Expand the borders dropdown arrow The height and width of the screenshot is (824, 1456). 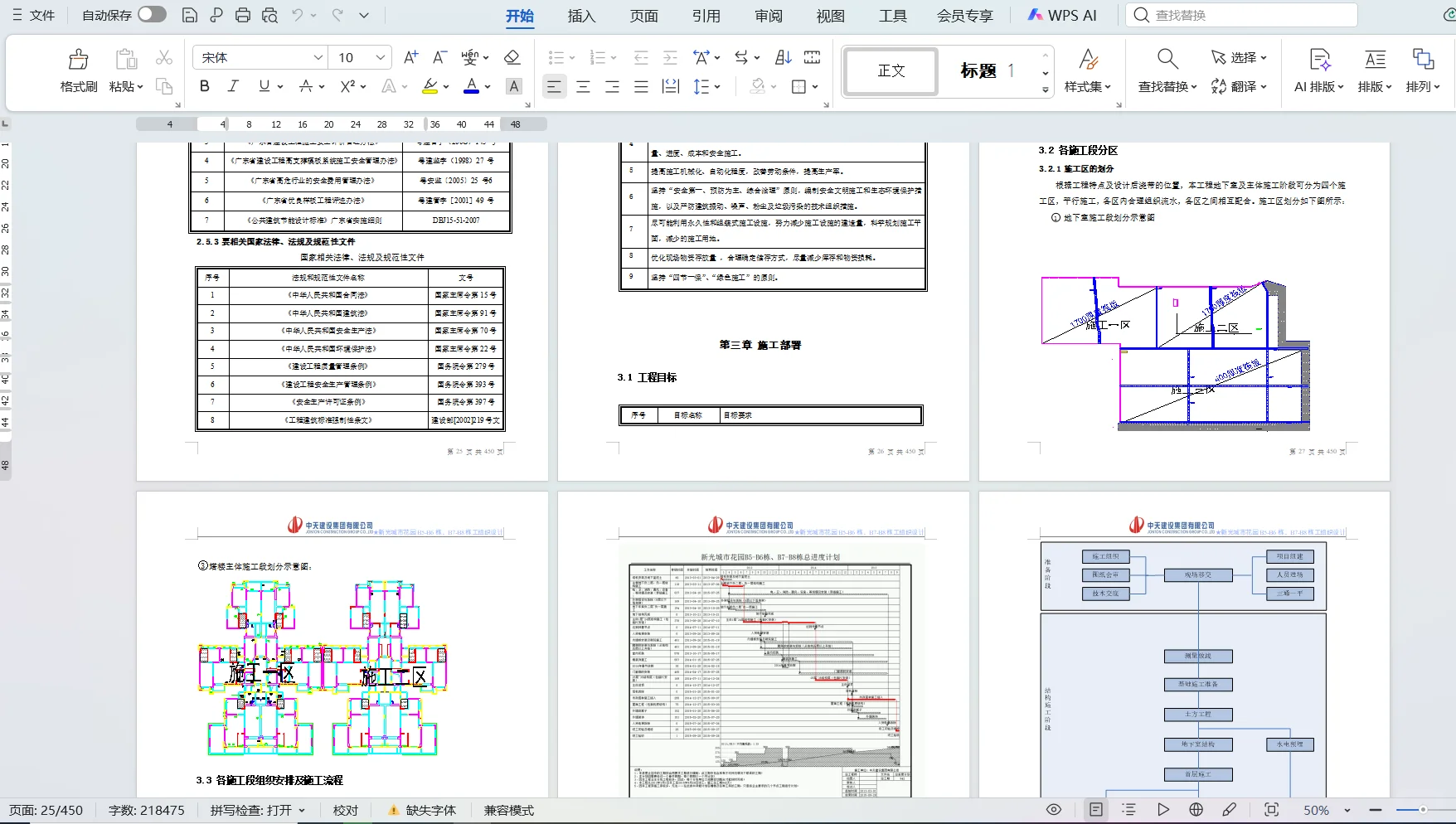coord(815,86)
